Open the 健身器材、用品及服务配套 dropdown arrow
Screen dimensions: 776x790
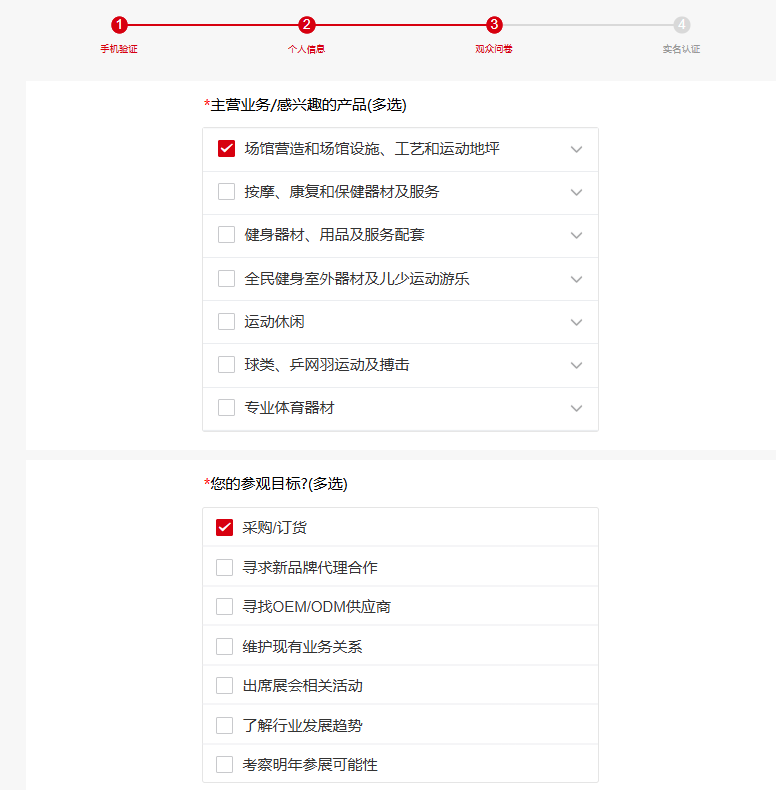click(x=576, y=236)
